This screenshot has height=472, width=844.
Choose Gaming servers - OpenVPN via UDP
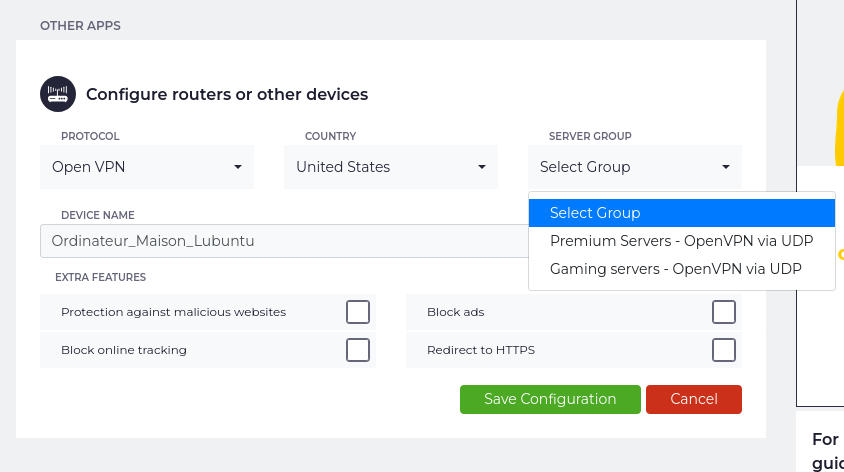click(x=675, y=269)
